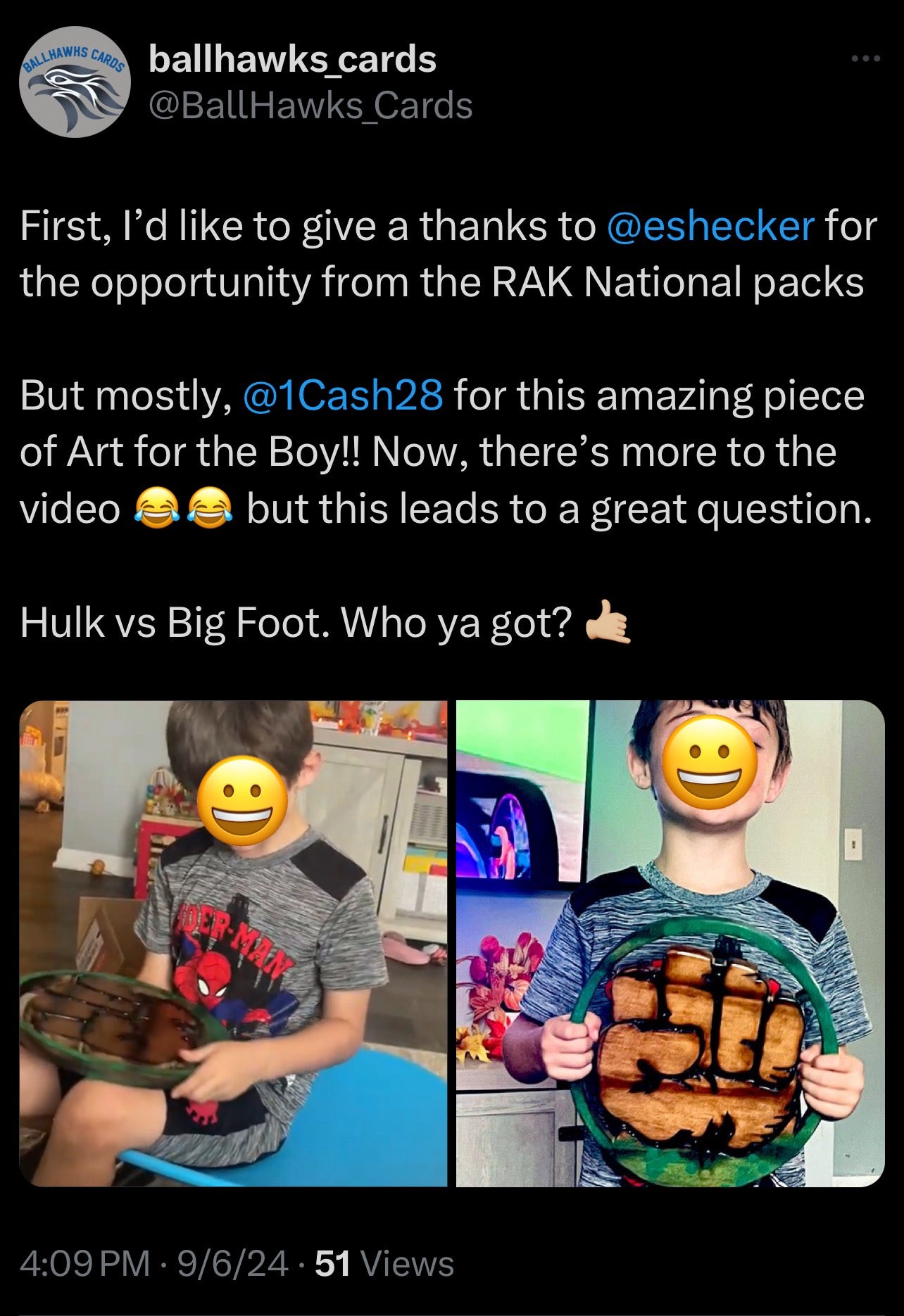Open the three-dot more options menu
This screenshot has width=904, height=1316.
point(866,58)
